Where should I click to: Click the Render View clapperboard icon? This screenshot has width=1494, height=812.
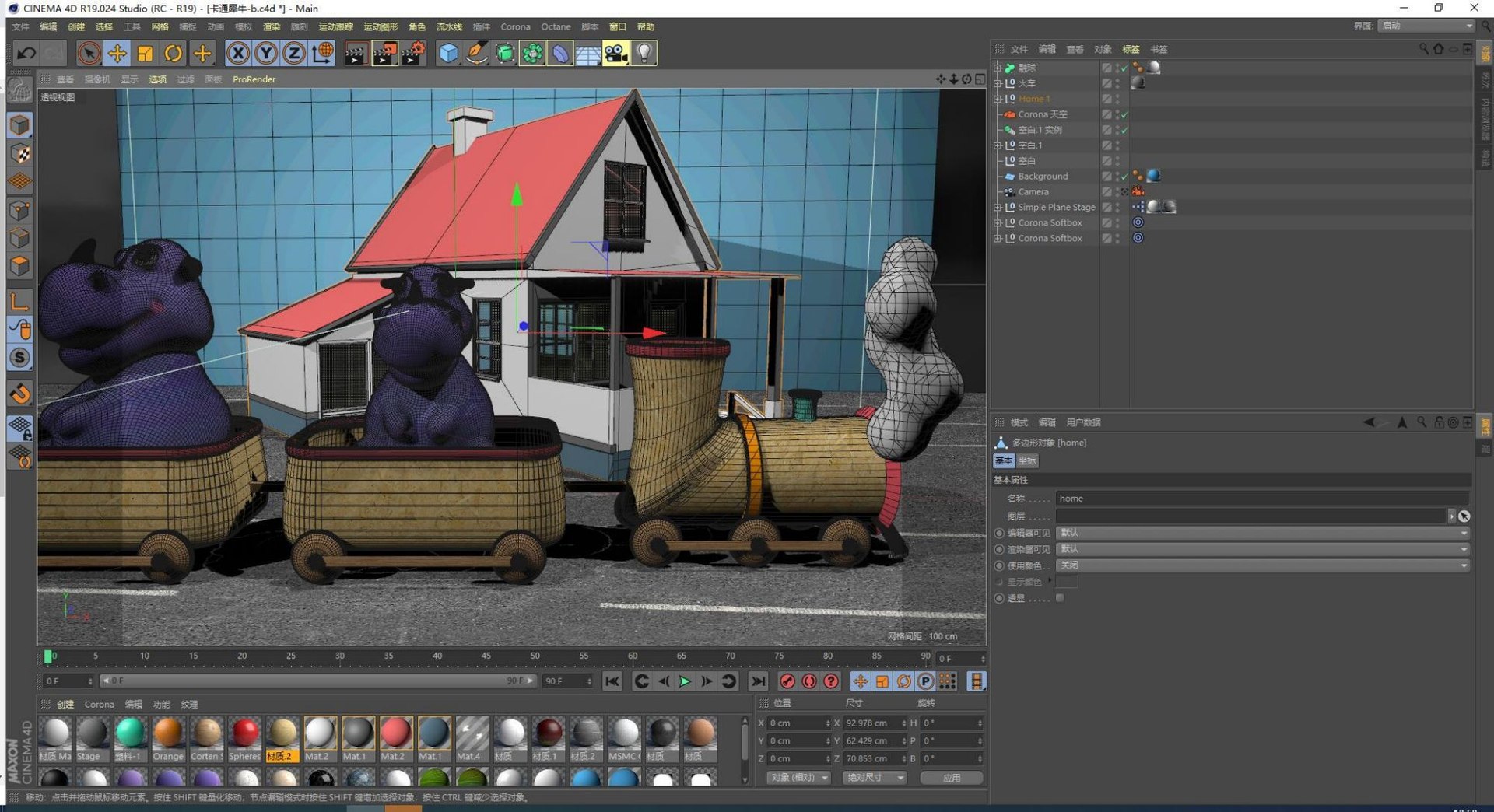tap(356, 53)
